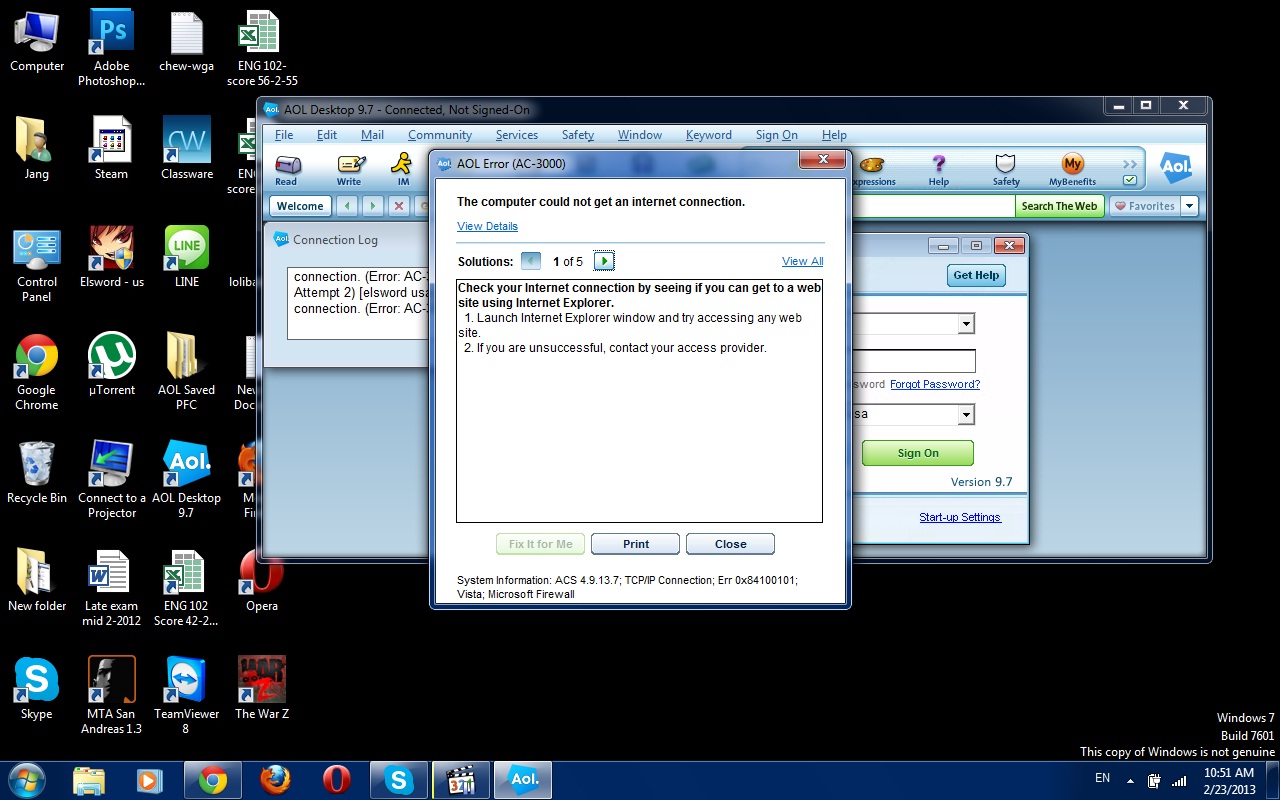The height and width of the screenshot is (800, 1280).
Task: Click the Help question mark toolbar icon
Action: click(938, 169)
